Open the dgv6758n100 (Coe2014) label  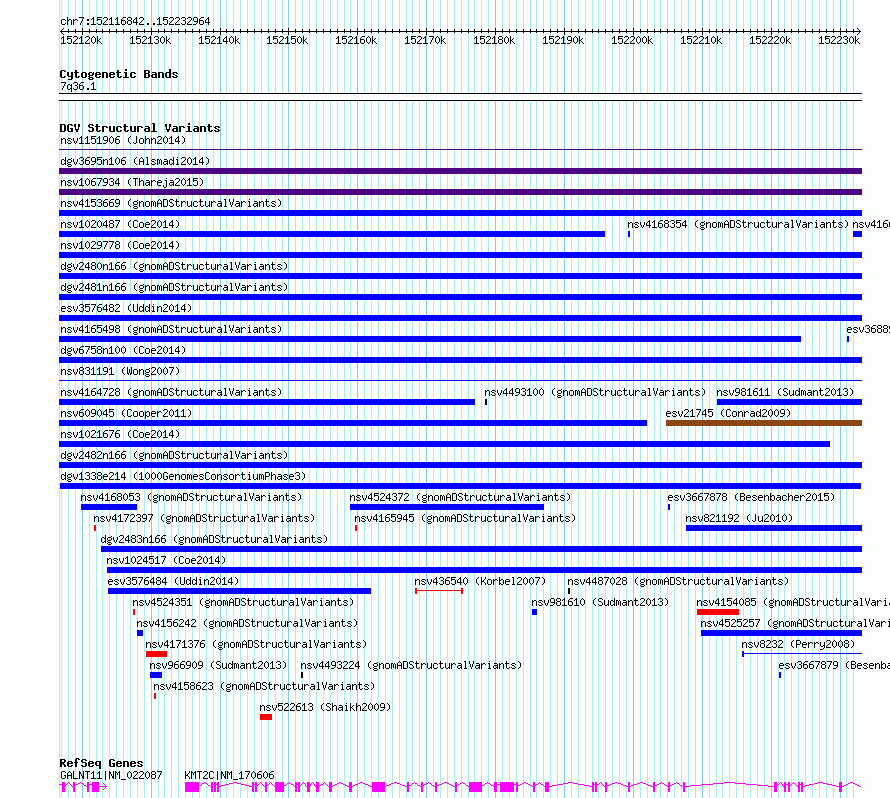tap(123, 350)
